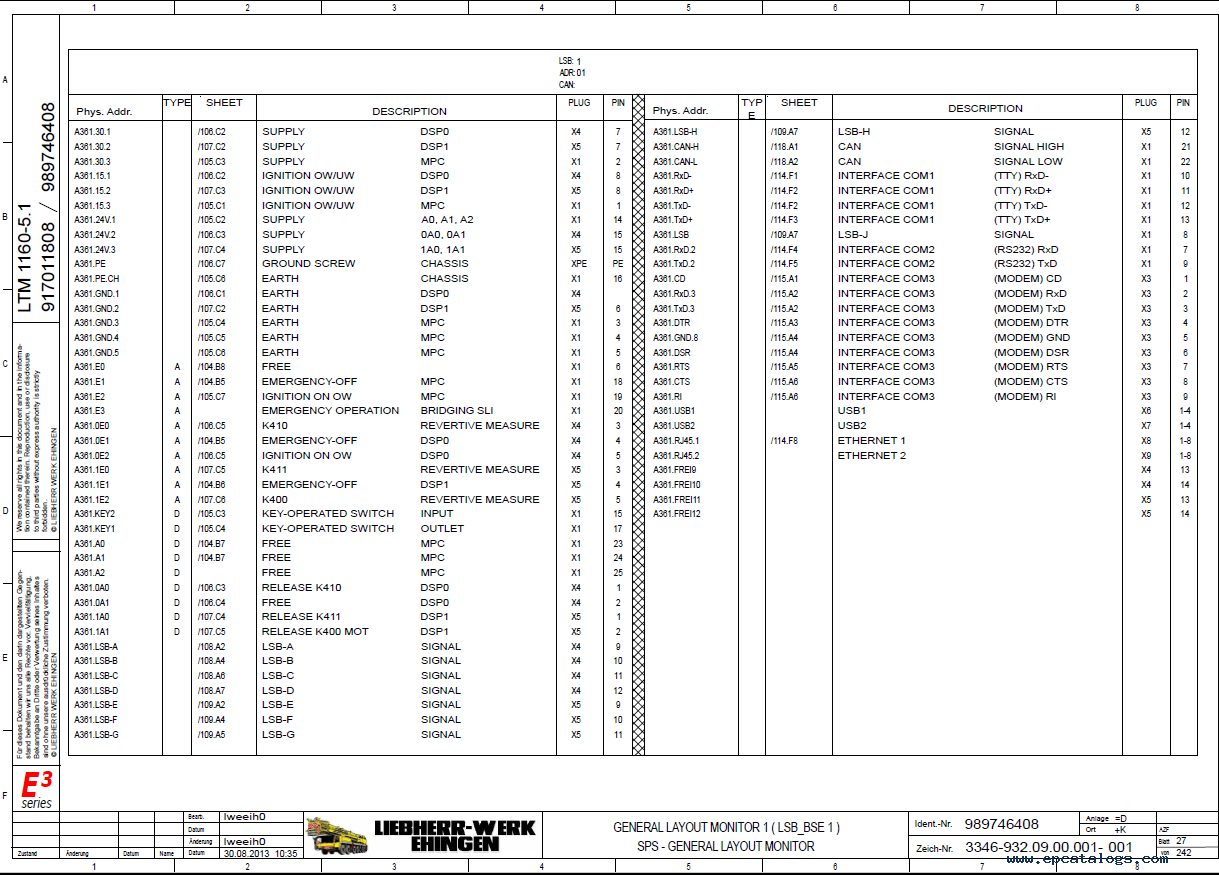Click the E3 series logo

[37, 790]
